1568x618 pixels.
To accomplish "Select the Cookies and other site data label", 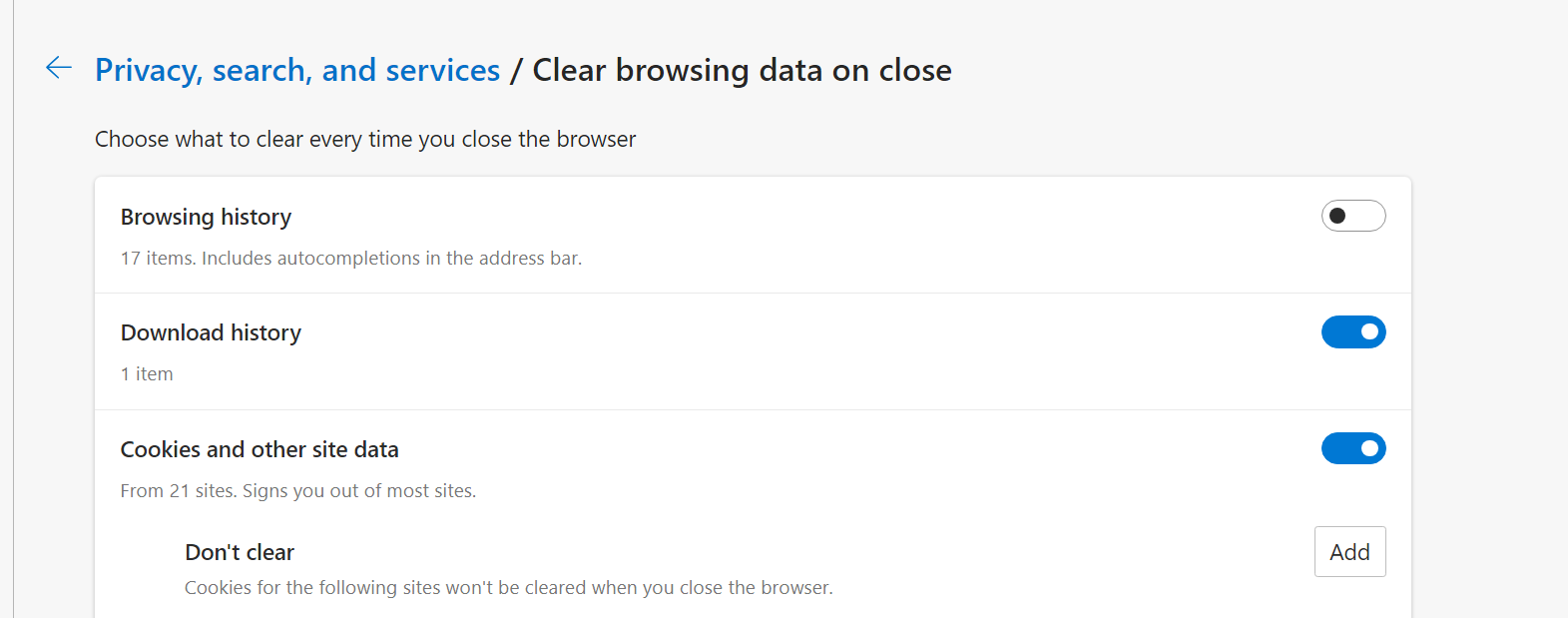I will (x=260, y=449).
